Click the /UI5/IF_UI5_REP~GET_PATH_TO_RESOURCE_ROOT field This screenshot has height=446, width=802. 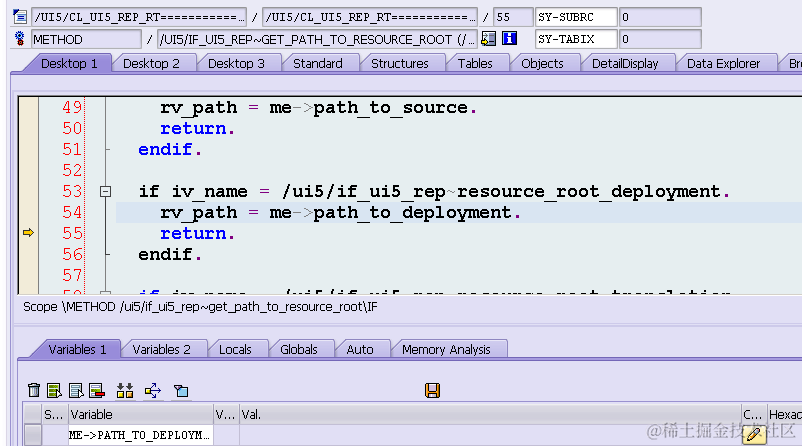317,39
